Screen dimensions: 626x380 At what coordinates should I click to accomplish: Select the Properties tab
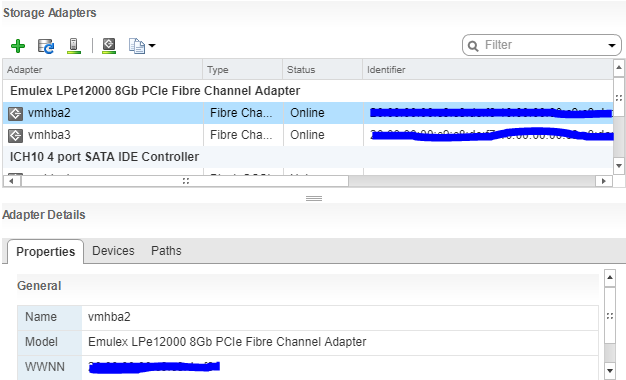point(46,251)
